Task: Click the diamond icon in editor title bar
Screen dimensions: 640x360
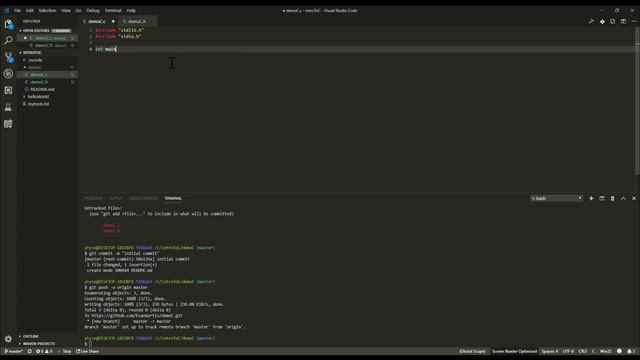Action: [x=602, y=21]
